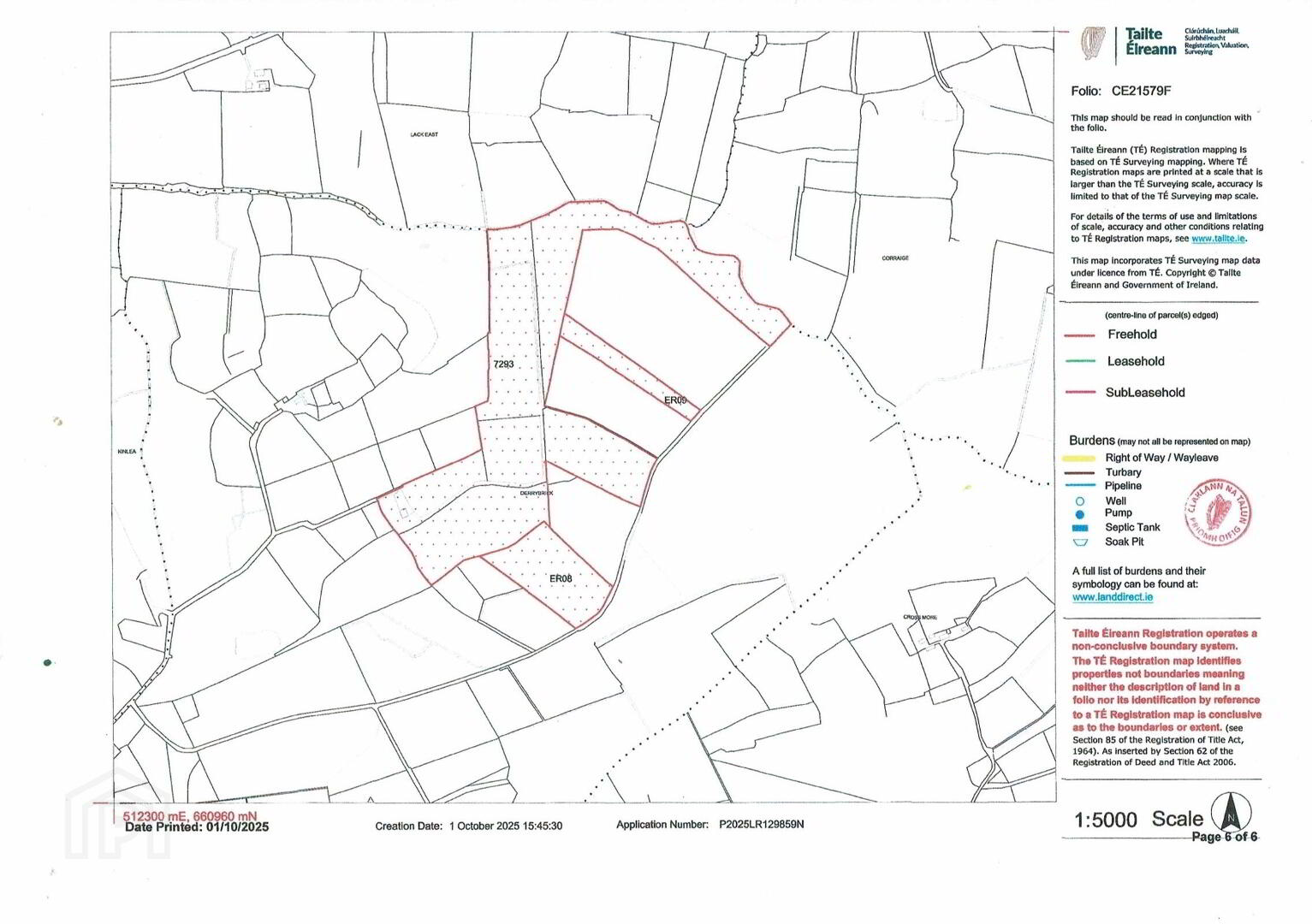The width and height of the screenshot is (1312, 924).
Task: Click the townland label 'KINLEA'
Action: (x=128, y=451)
